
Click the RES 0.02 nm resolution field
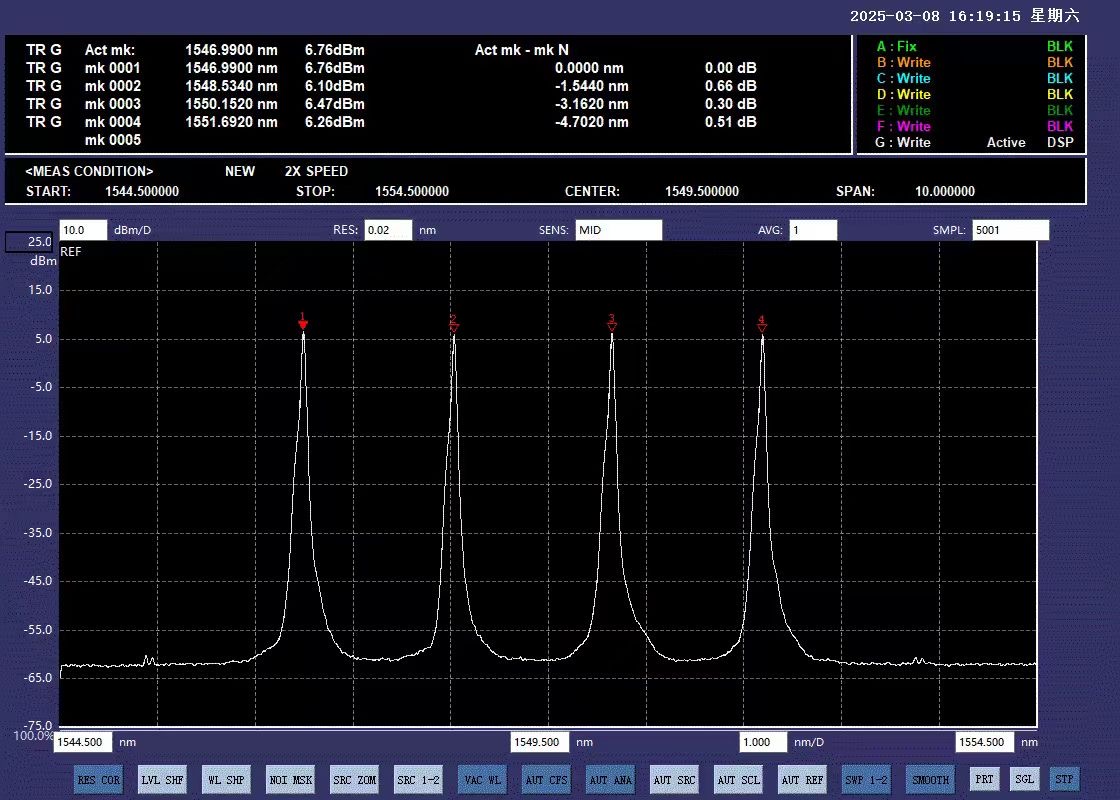tap(388, 230)
